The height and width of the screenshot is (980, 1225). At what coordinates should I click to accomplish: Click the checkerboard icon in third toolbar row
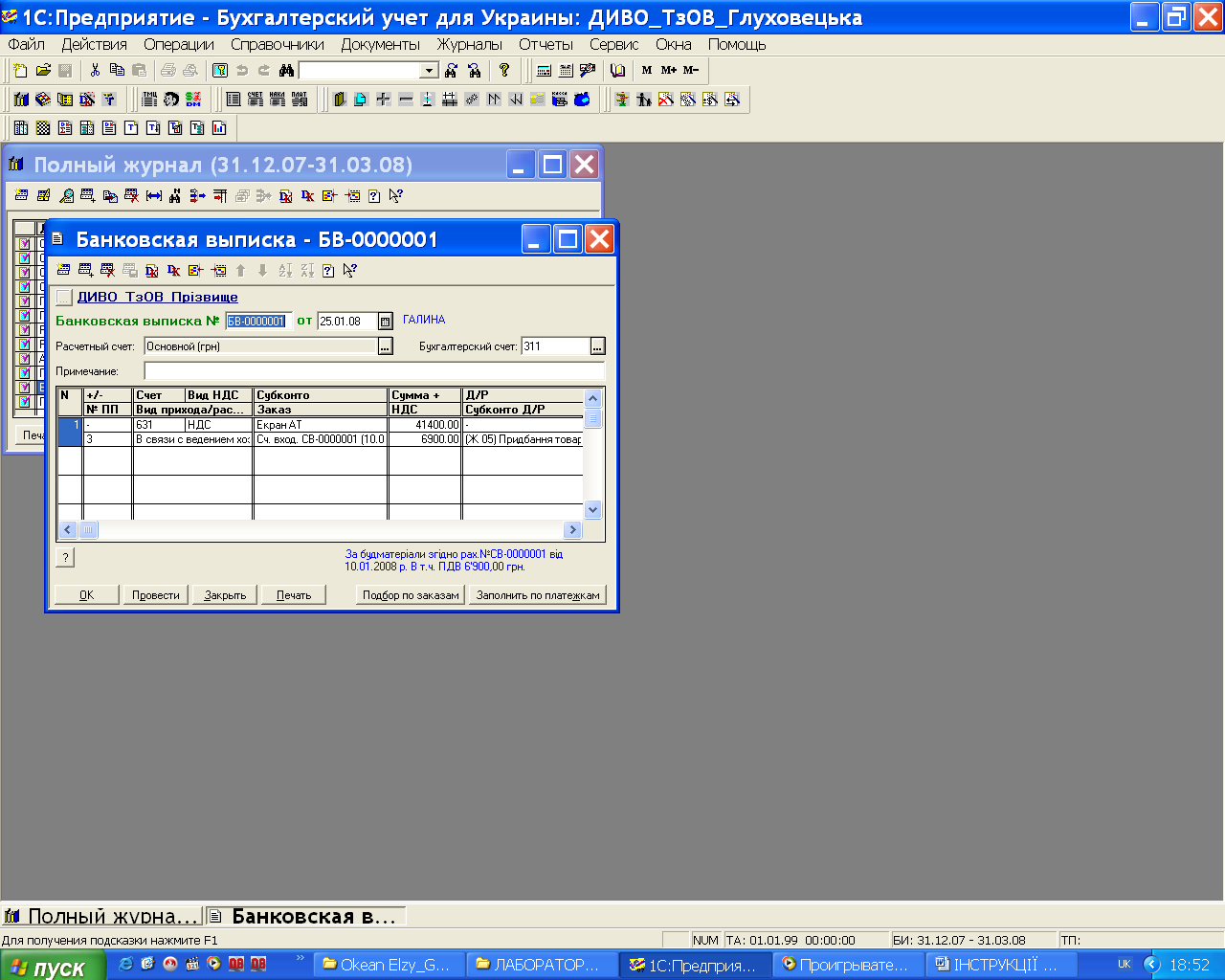tap(43, 127)
